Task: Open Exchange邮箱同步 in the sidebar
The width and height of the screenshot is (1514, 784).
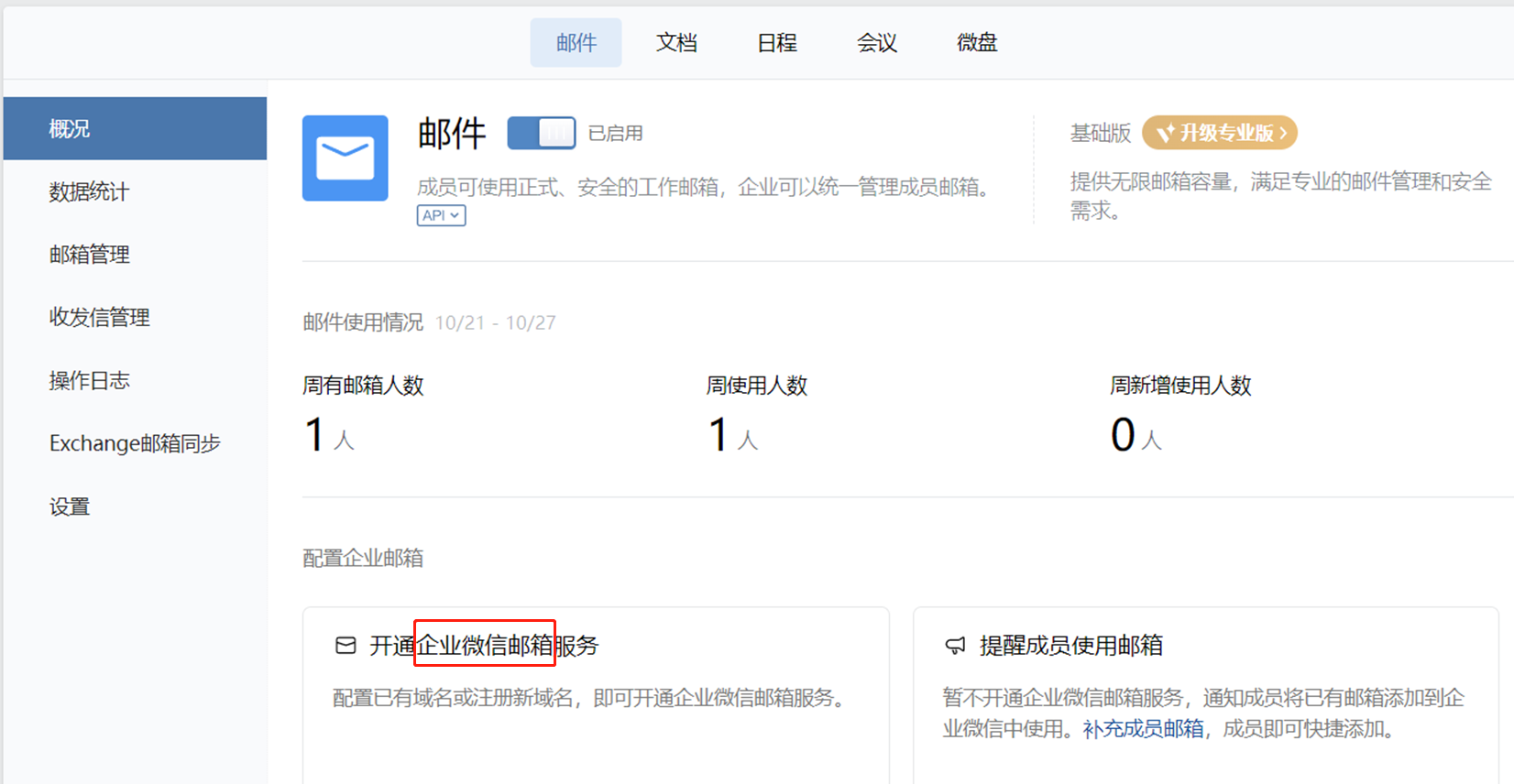Action: pos(135,443)
